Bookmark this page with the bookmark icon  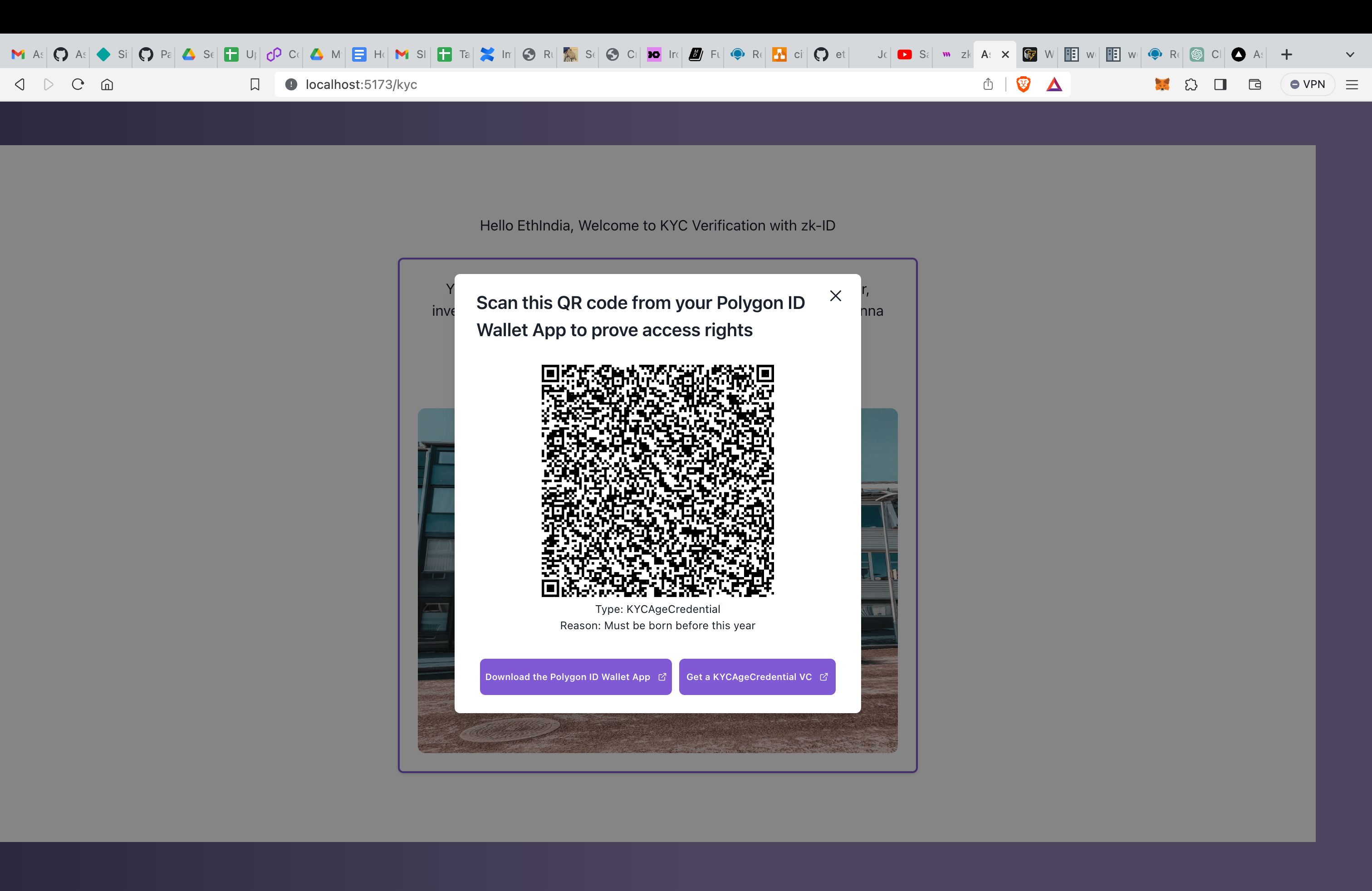255,85
